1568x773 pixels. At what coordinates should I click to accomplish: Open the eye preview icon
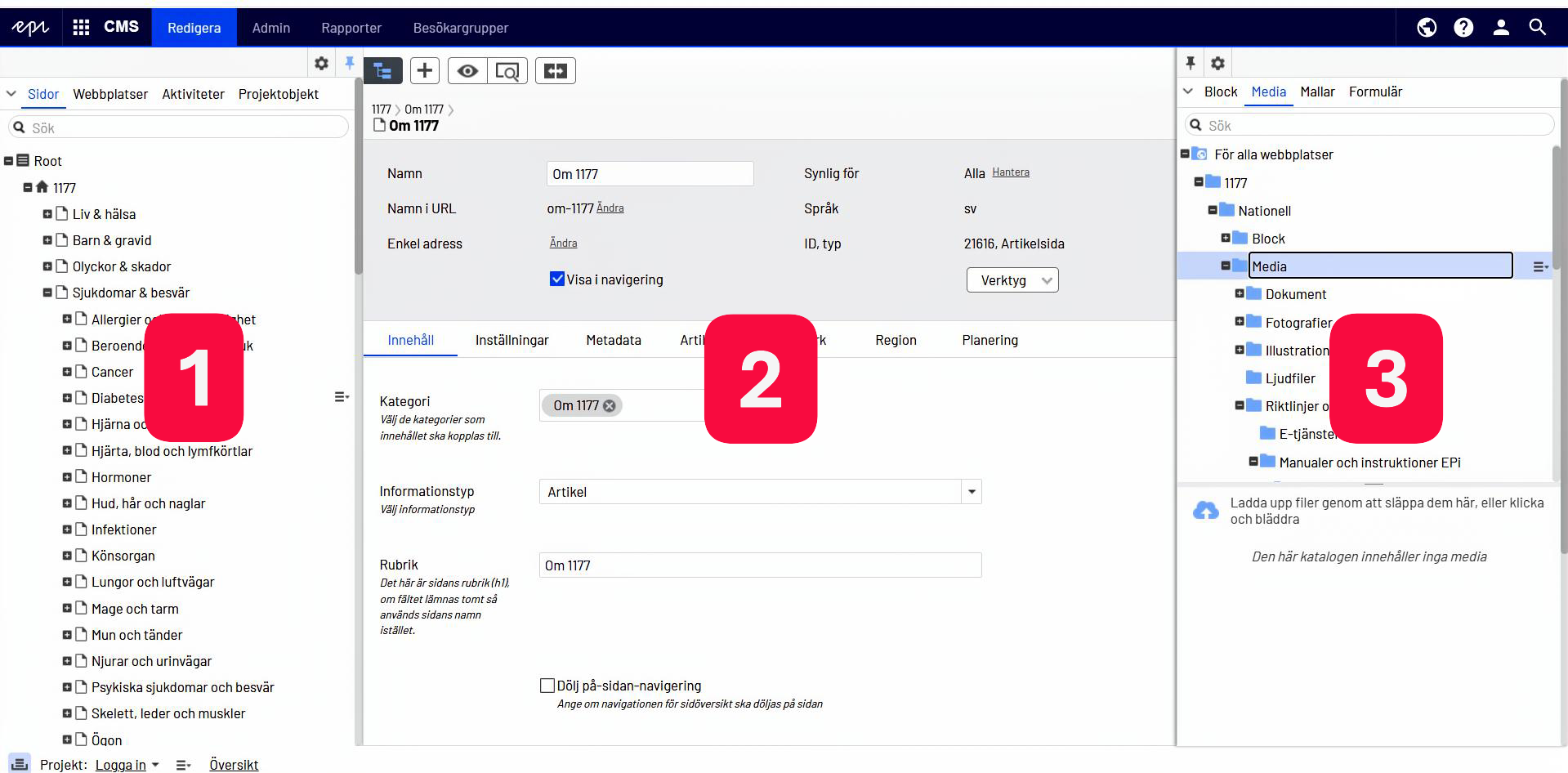[x=467, y=71]
